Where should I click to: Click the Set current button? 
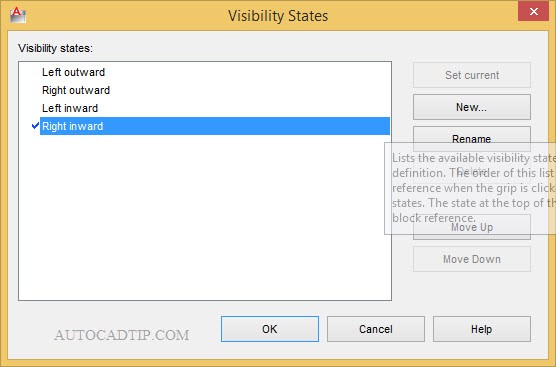472,75
